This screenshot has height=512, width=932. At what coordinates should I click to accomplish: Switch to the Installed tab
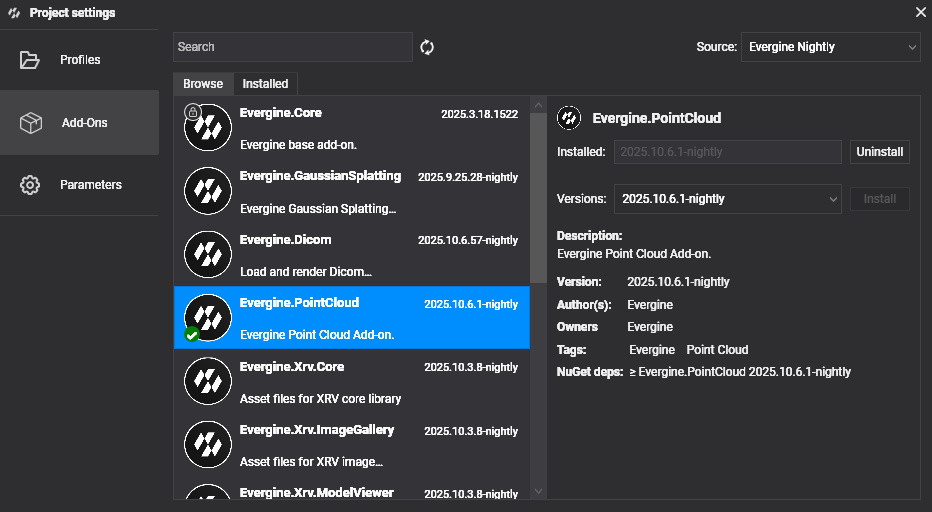pyautogui.click(x=265, y=84)
